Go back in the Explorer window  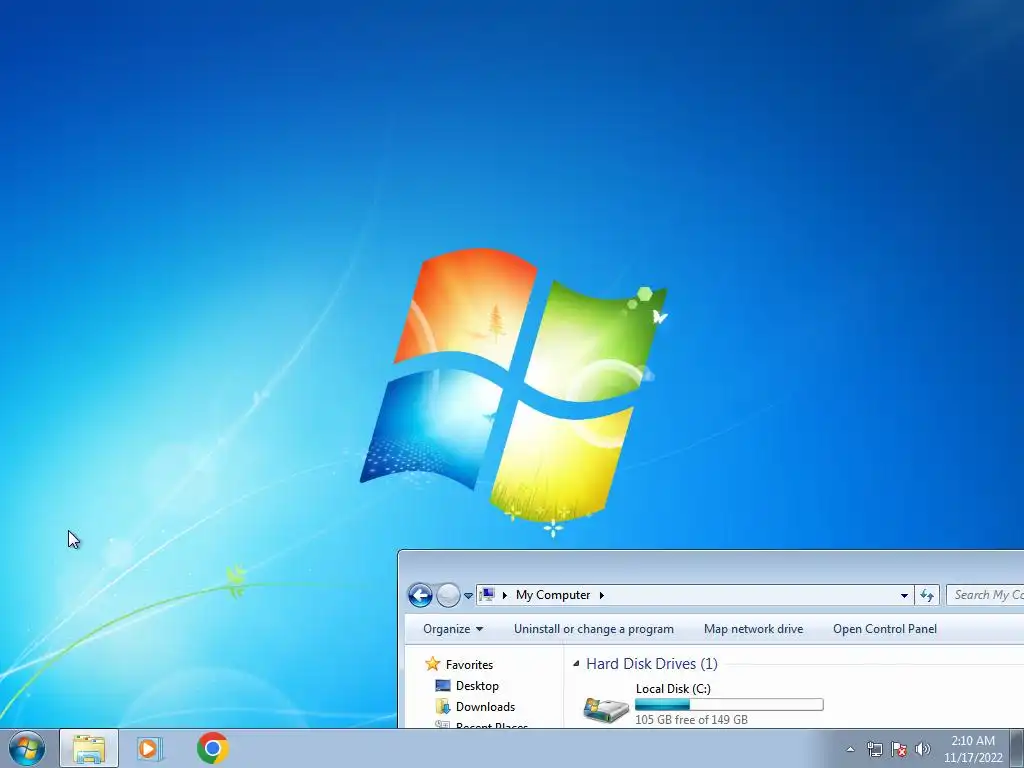coord(420,595)
